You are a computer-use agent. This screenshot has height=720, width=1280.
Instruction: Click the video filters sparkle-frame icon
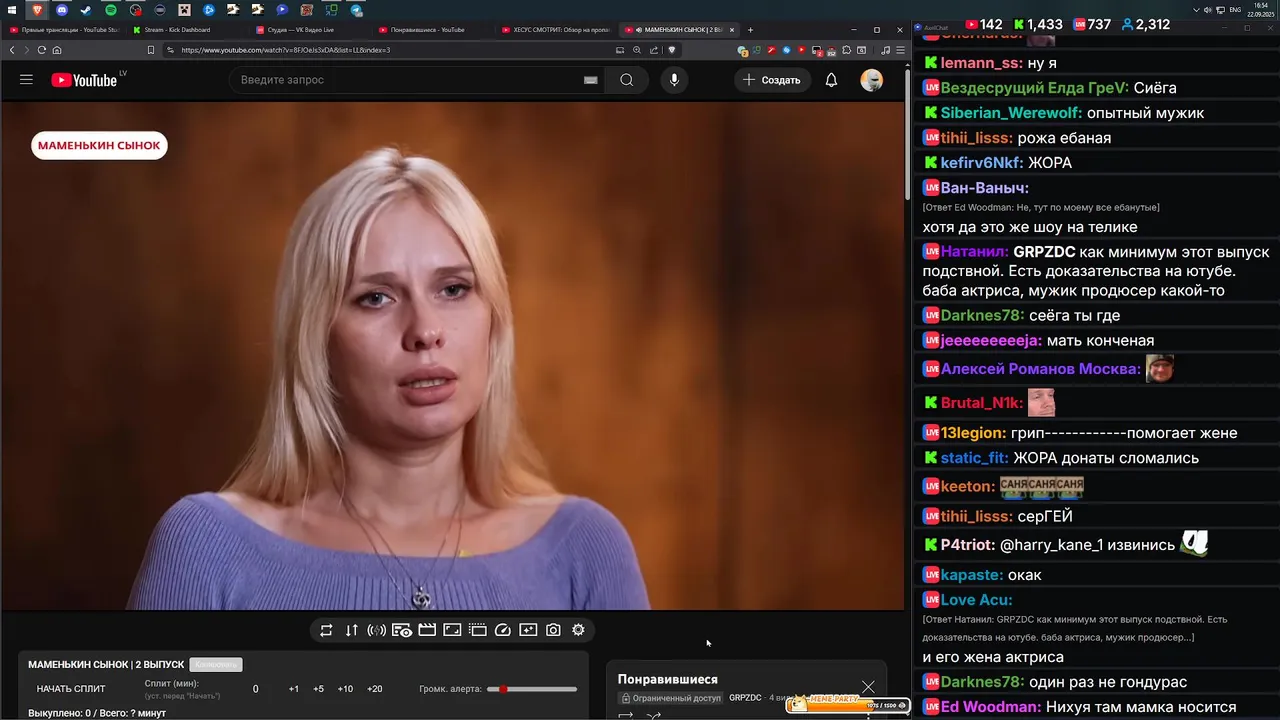(528, 630)
